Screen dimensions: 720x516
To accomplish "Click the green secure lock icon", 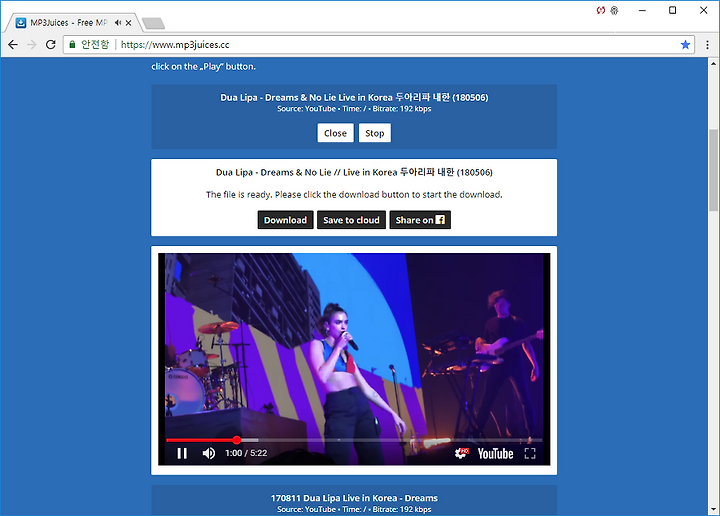I will pyautogui.click(x=72, y=45).
